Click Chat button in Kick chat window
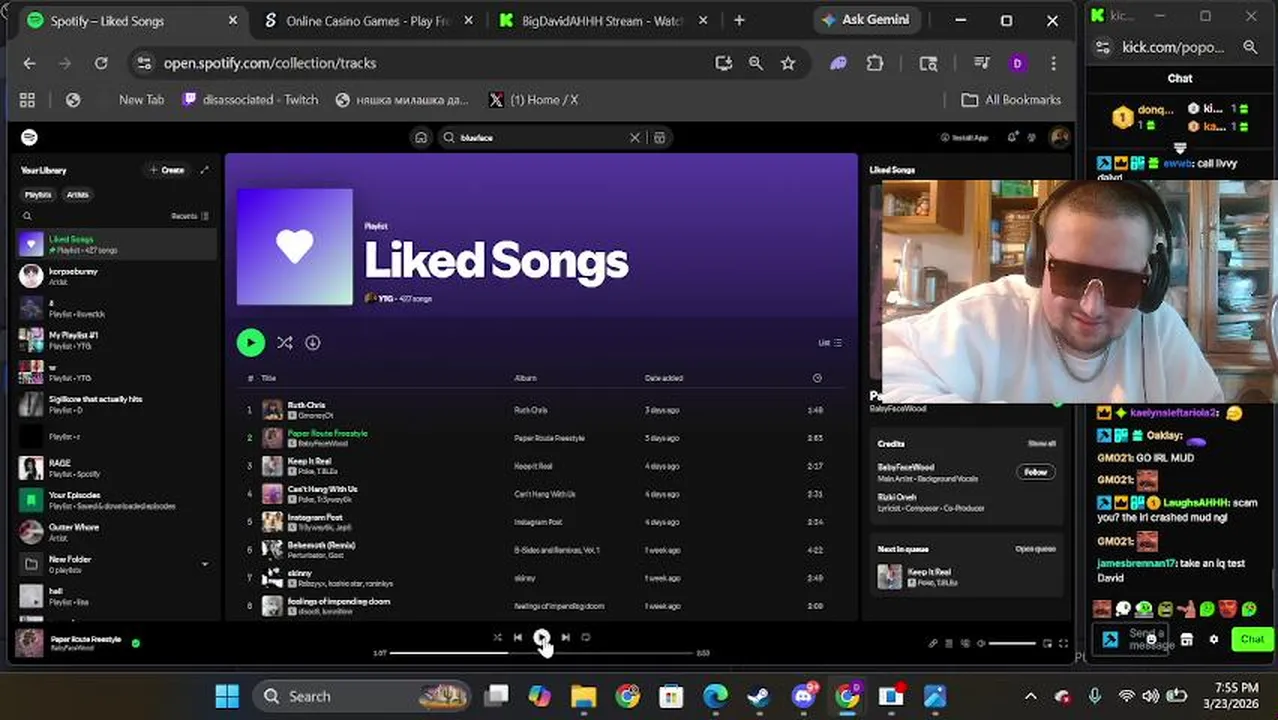 click(1252, 639)
